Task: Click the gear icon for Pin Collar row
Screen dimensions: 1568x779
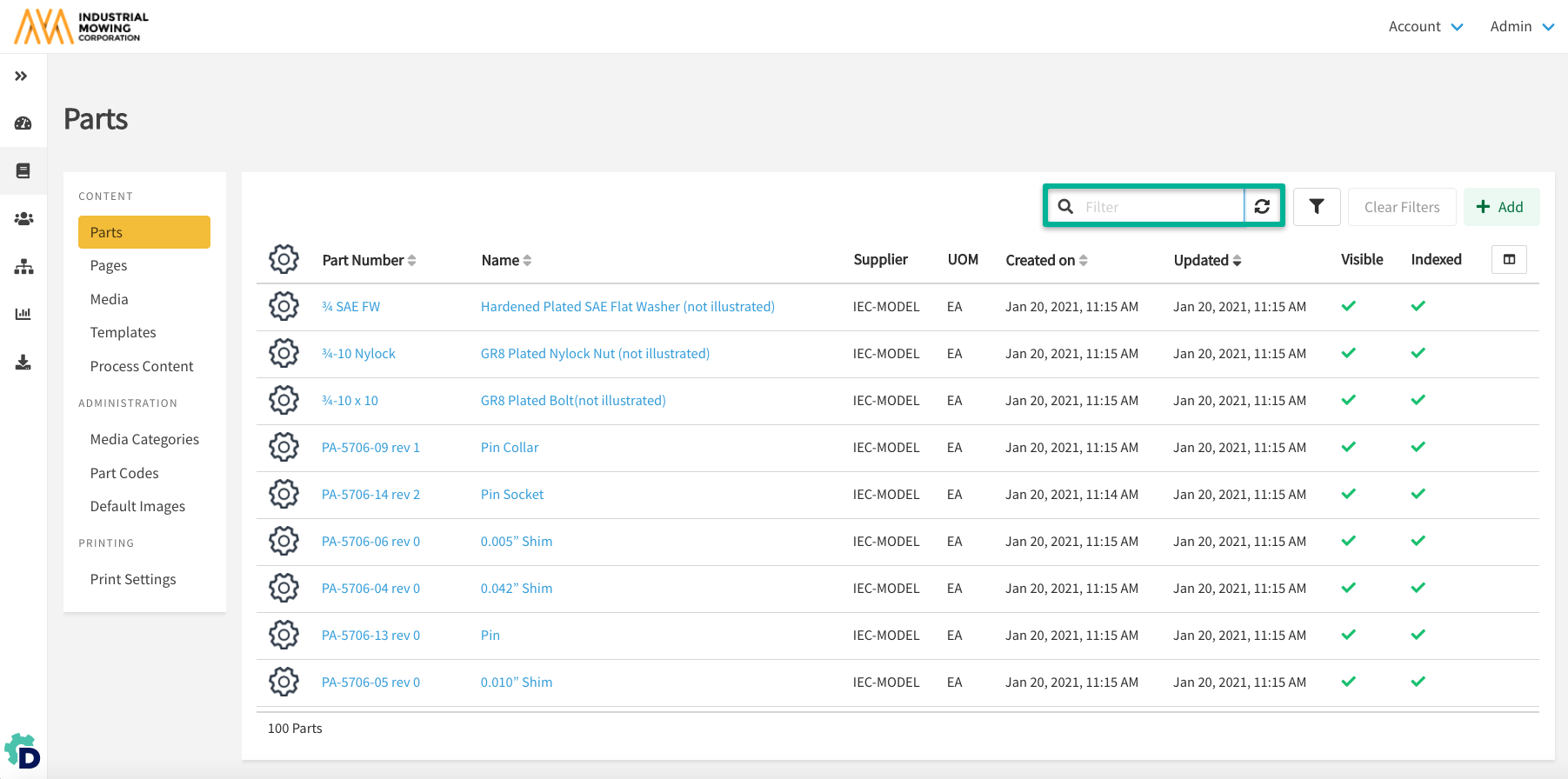Action: (x=284, y=448)
